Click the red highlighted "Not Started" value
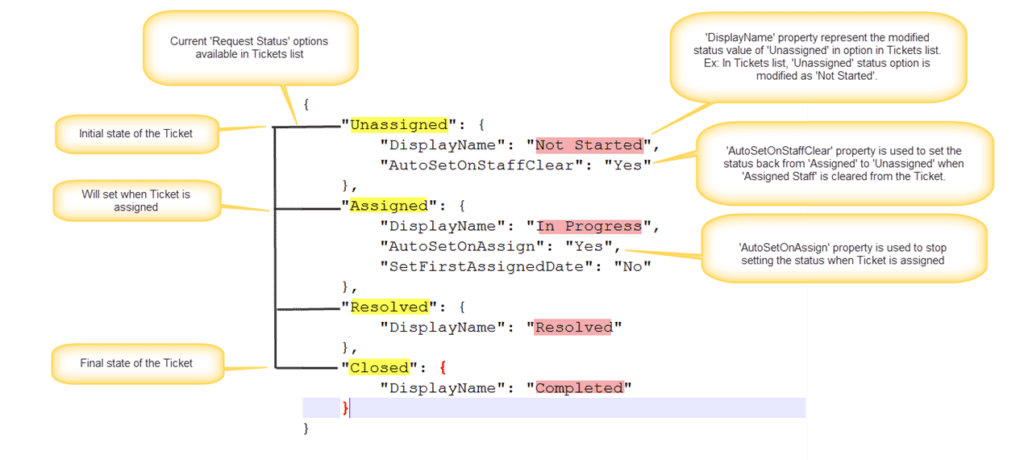The width and height of the screenshot is (1024, 460). pyautogui.click(x=589, y=145)
